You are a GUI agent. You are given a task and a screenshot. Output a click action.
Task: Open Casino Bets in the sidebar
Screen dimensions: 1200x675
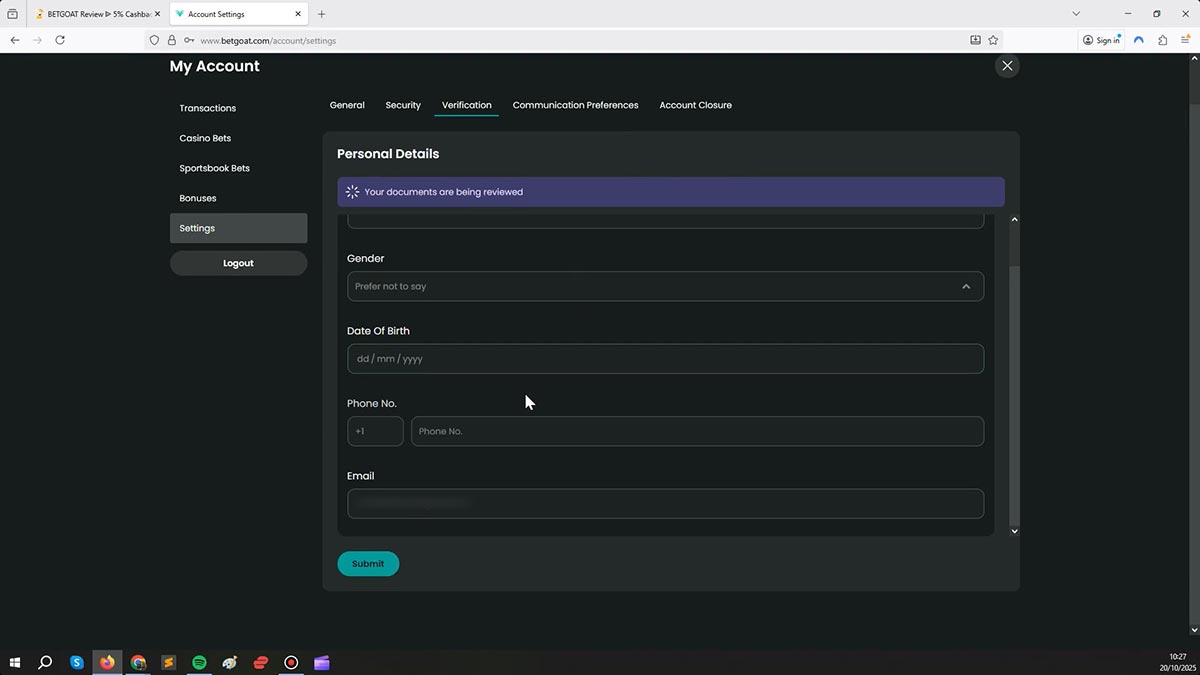[205, 138]
